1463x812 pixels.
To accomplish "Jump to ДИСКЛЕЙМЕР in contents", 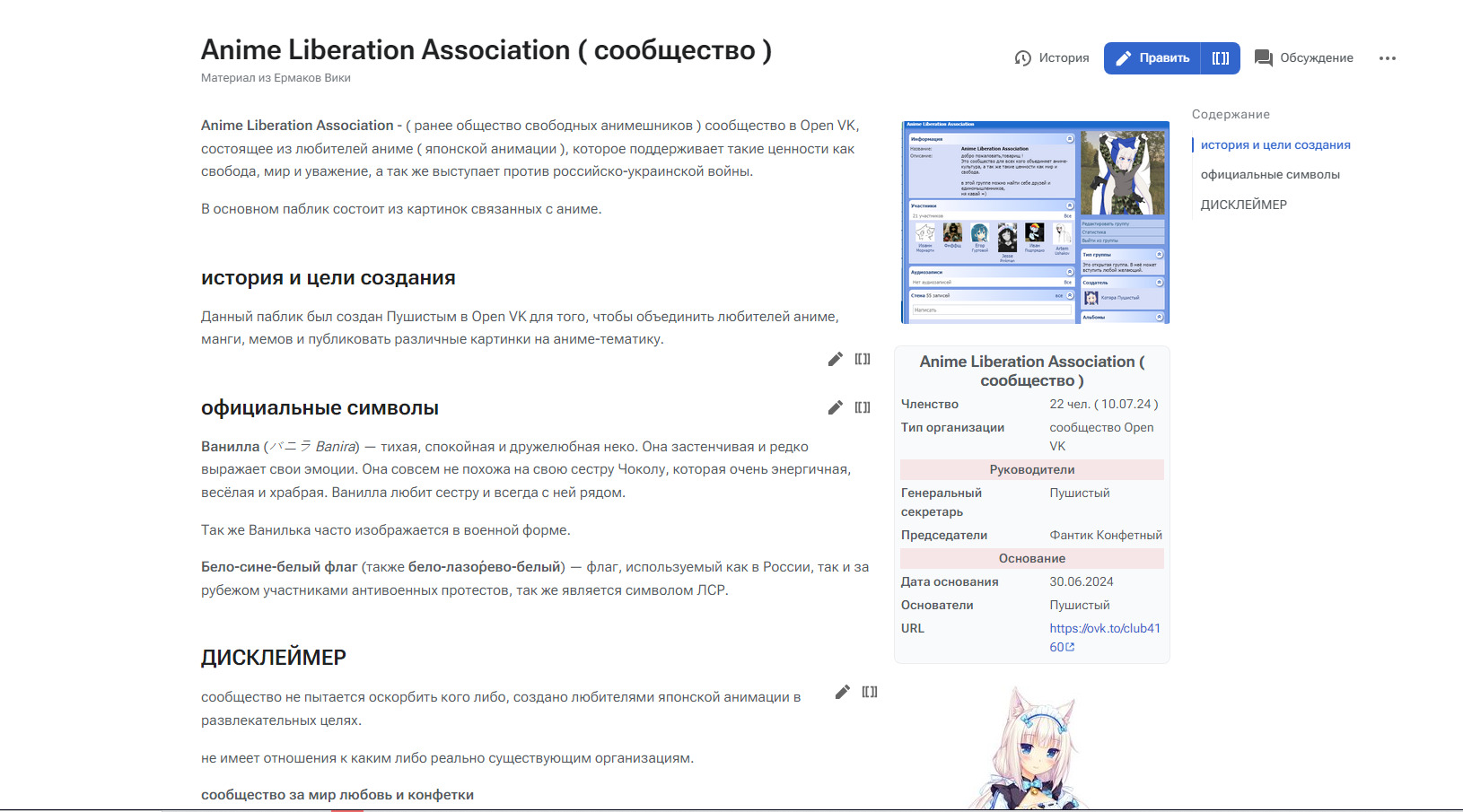I will [1244, 205].
